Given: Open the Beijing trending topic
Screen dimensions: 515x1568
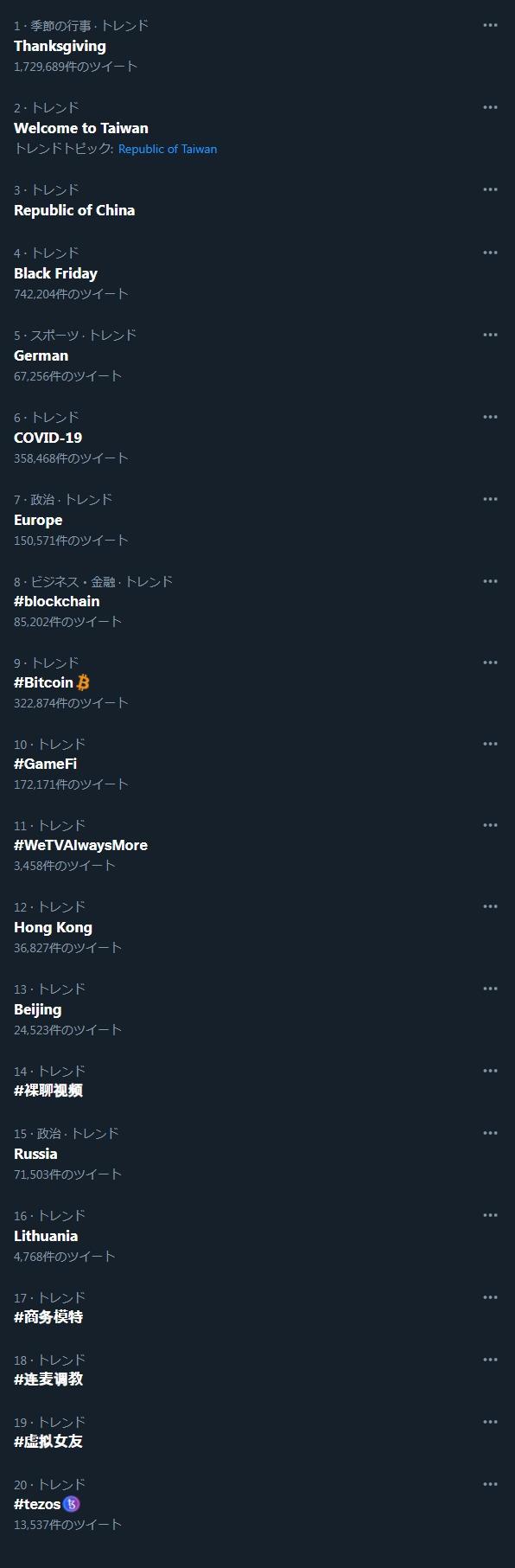Looking at the screenshot, I should [37, 1009].
